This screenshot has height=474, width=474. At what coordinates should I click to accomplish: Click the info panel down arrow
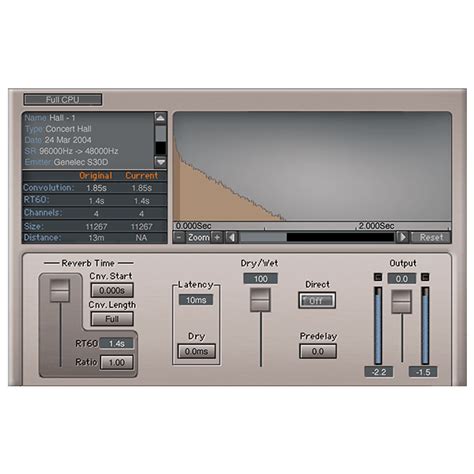pyautogui.click(x=161, y=162)
